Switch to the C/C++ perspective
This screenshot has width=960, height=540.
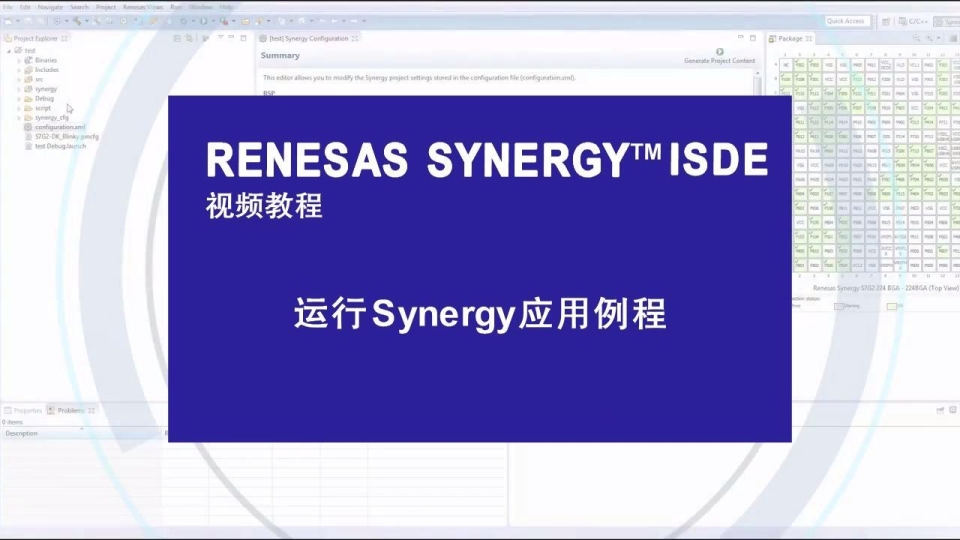(x=912, y=21)
